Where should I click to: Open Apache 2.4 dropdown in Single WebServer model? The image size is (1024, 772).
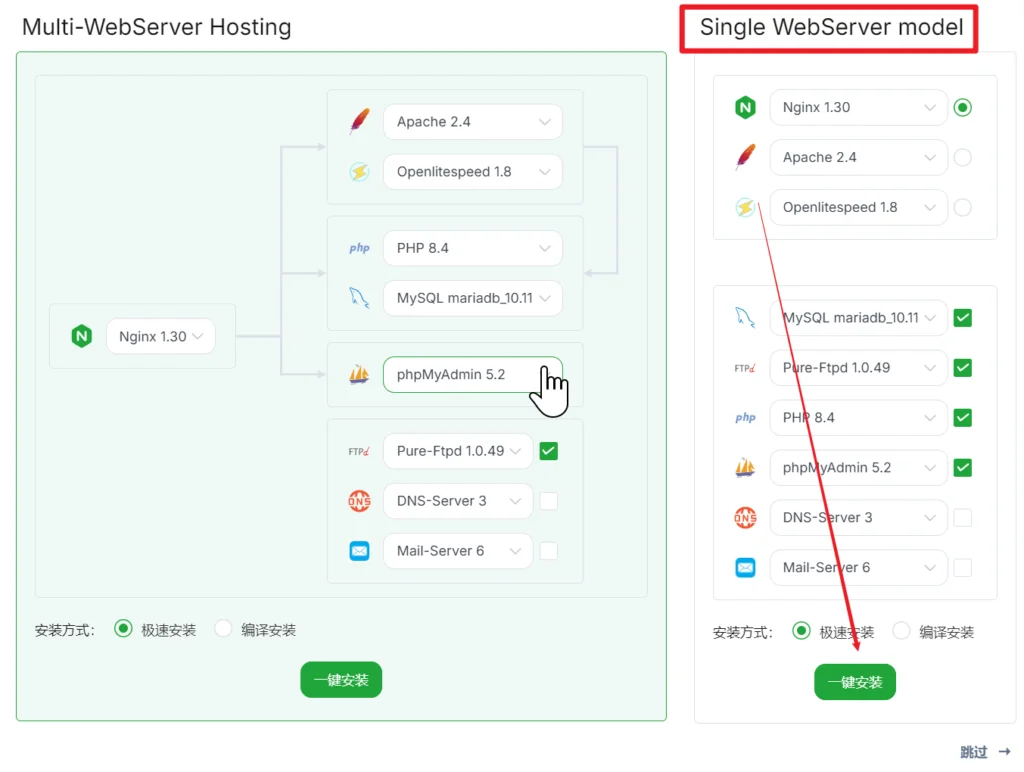858,157
